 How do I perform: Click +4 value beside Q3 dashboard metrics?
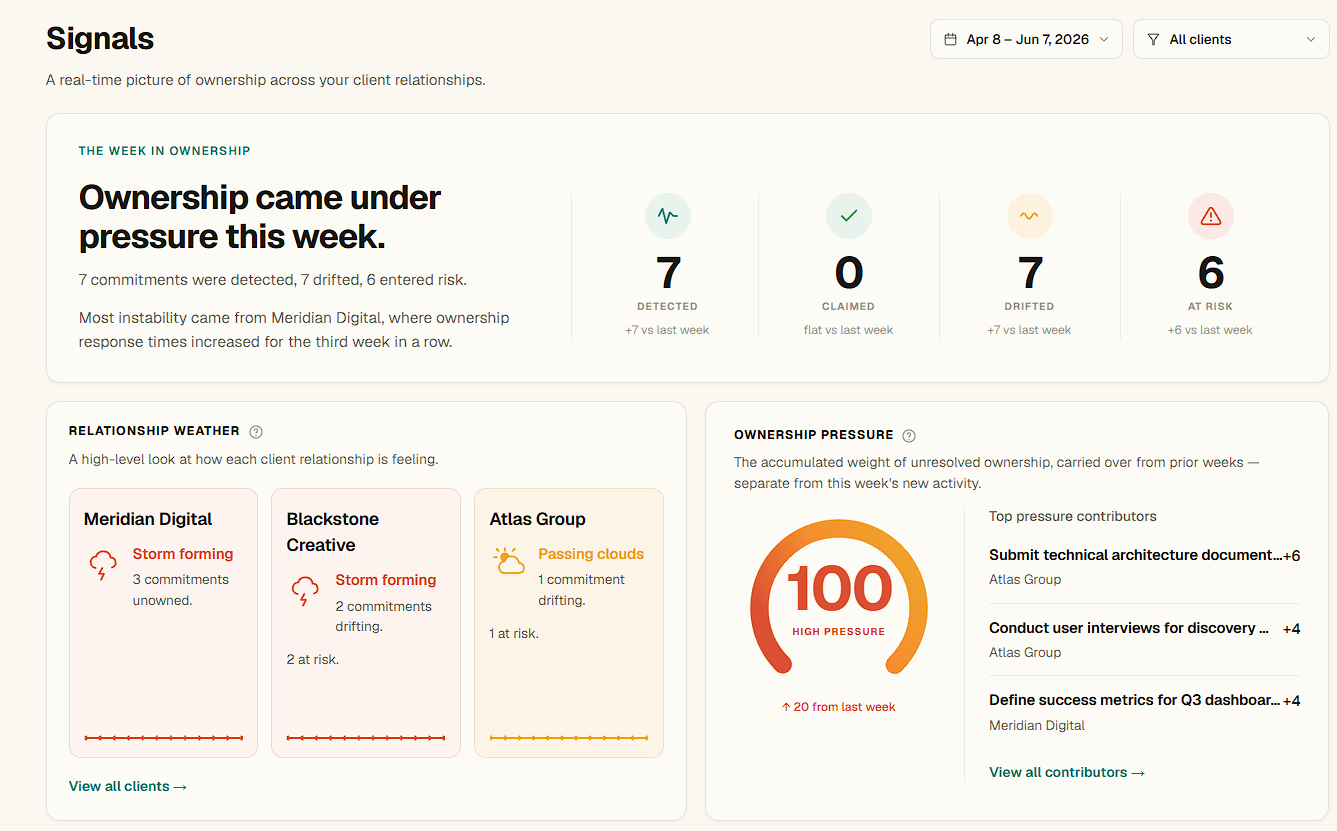point(1291,701)
